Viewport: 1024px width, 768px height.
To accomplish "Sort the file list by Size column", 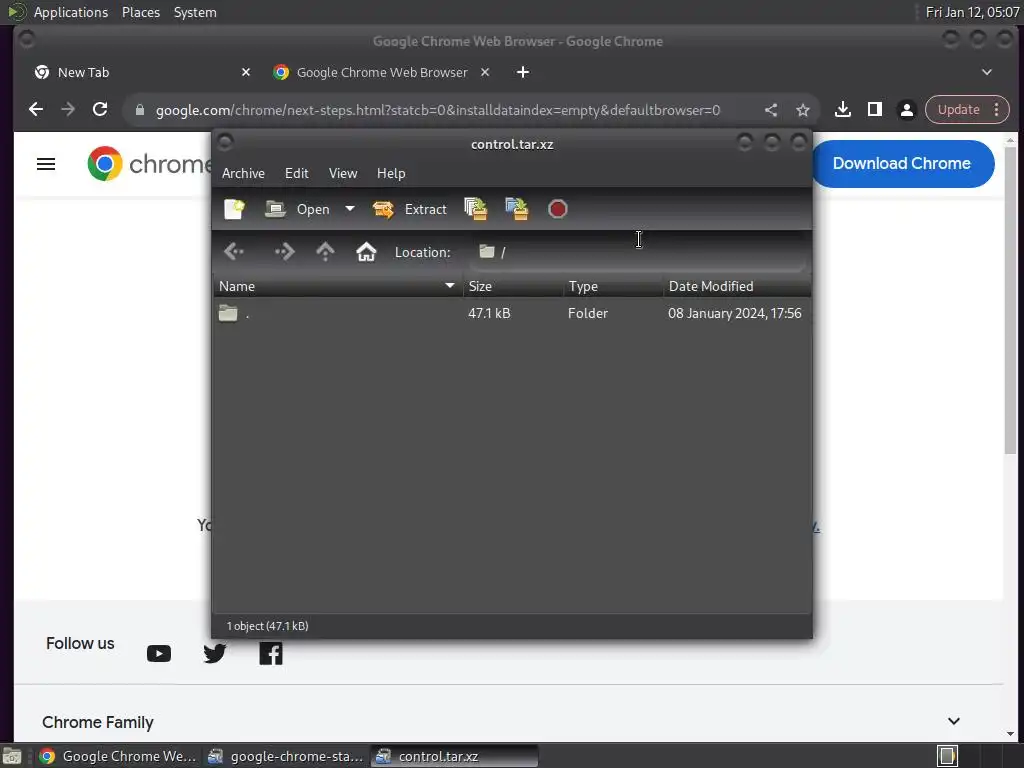I will (x=513, y=287).
